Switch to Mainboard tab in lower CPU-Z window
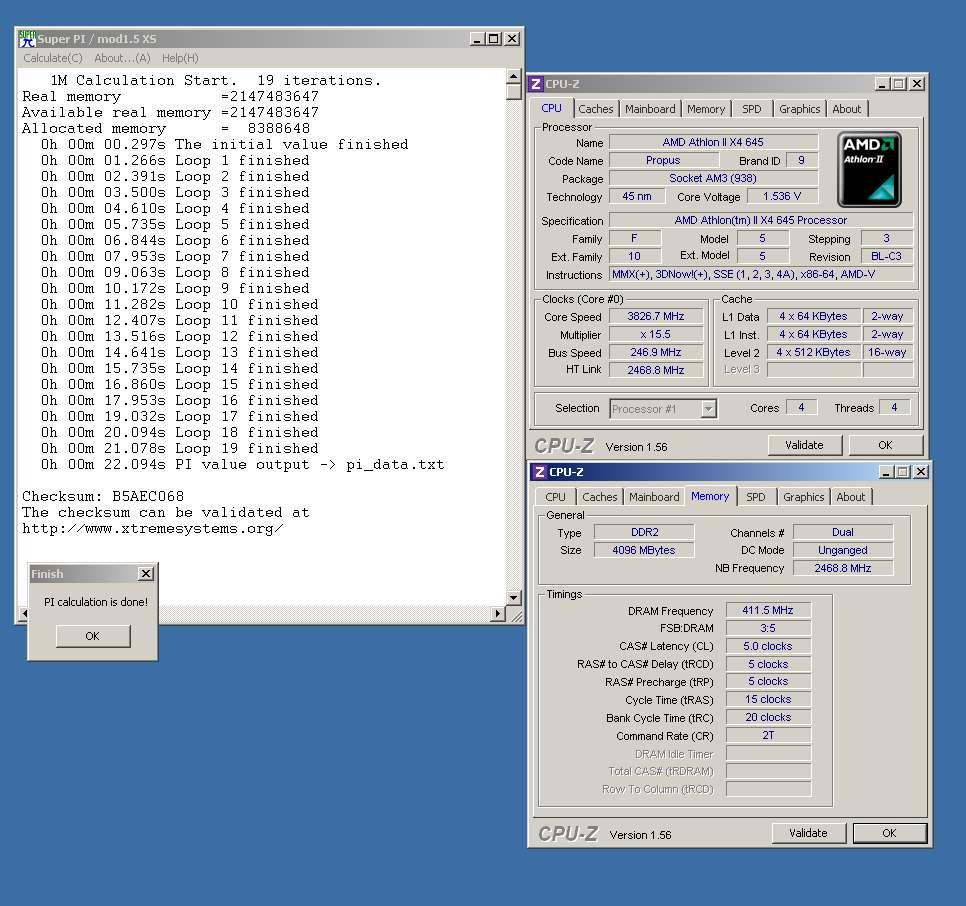966x906 pixels. pos(654,497)
